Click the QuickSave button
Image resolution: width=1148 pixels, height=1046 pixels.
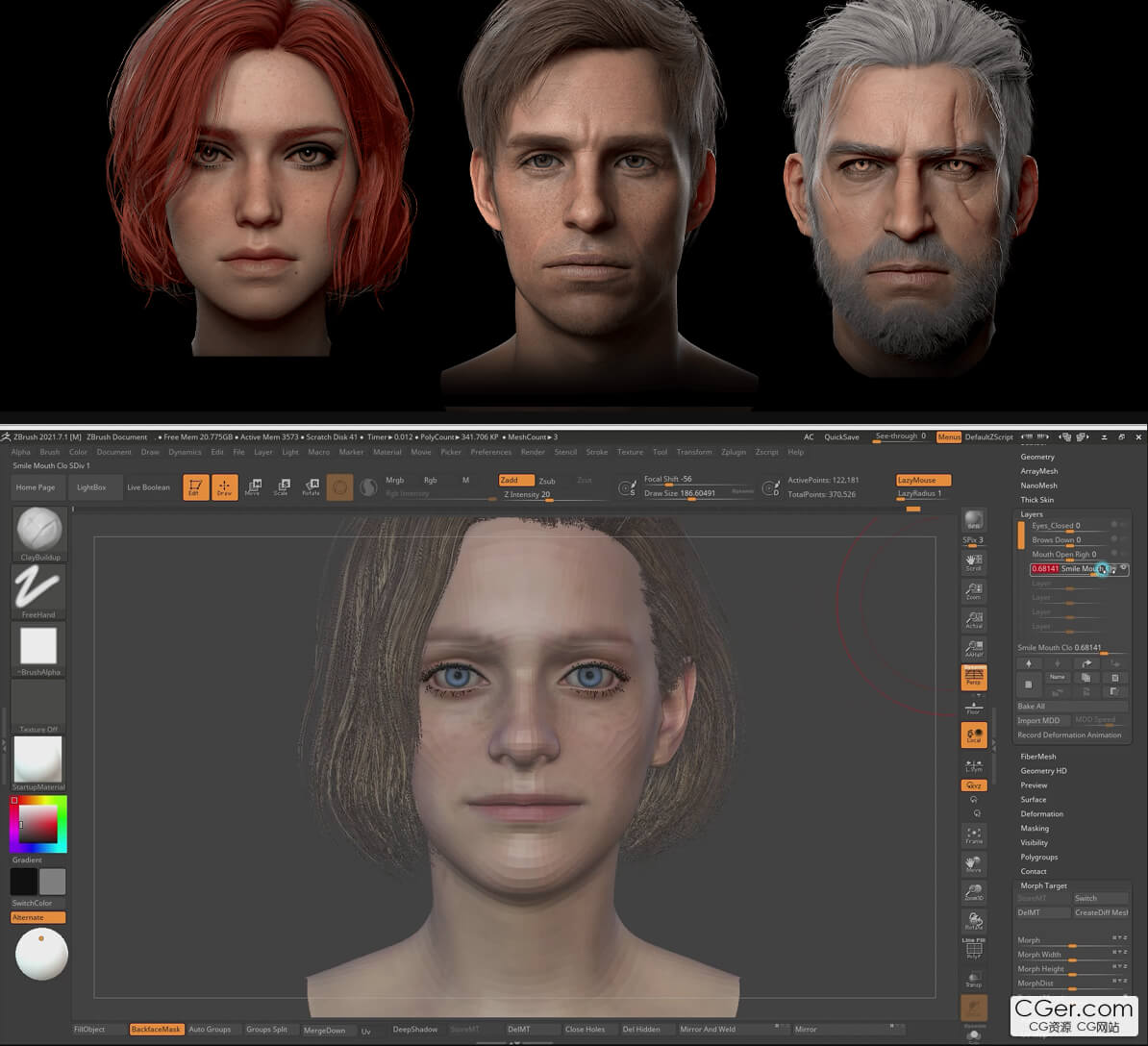click(x=842, y=437)
